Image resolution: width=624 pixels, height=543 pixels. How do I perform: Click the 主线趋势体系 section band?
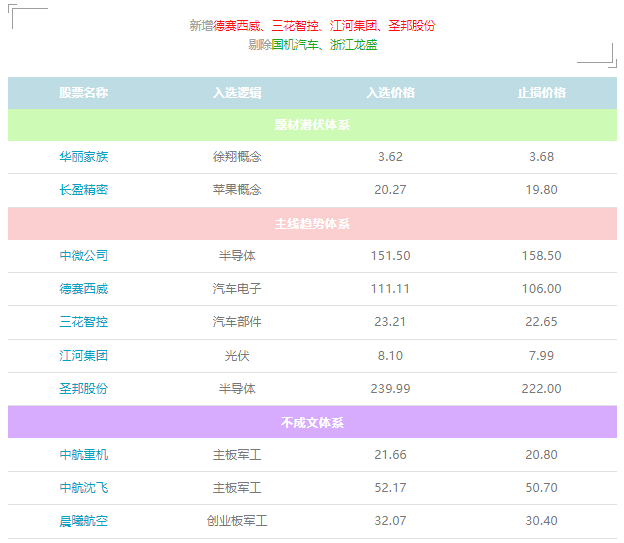(x=312, y=224)
